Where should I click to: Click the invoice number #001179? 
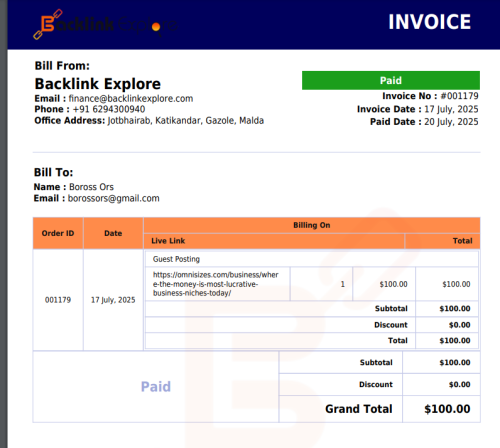point(459,96)
